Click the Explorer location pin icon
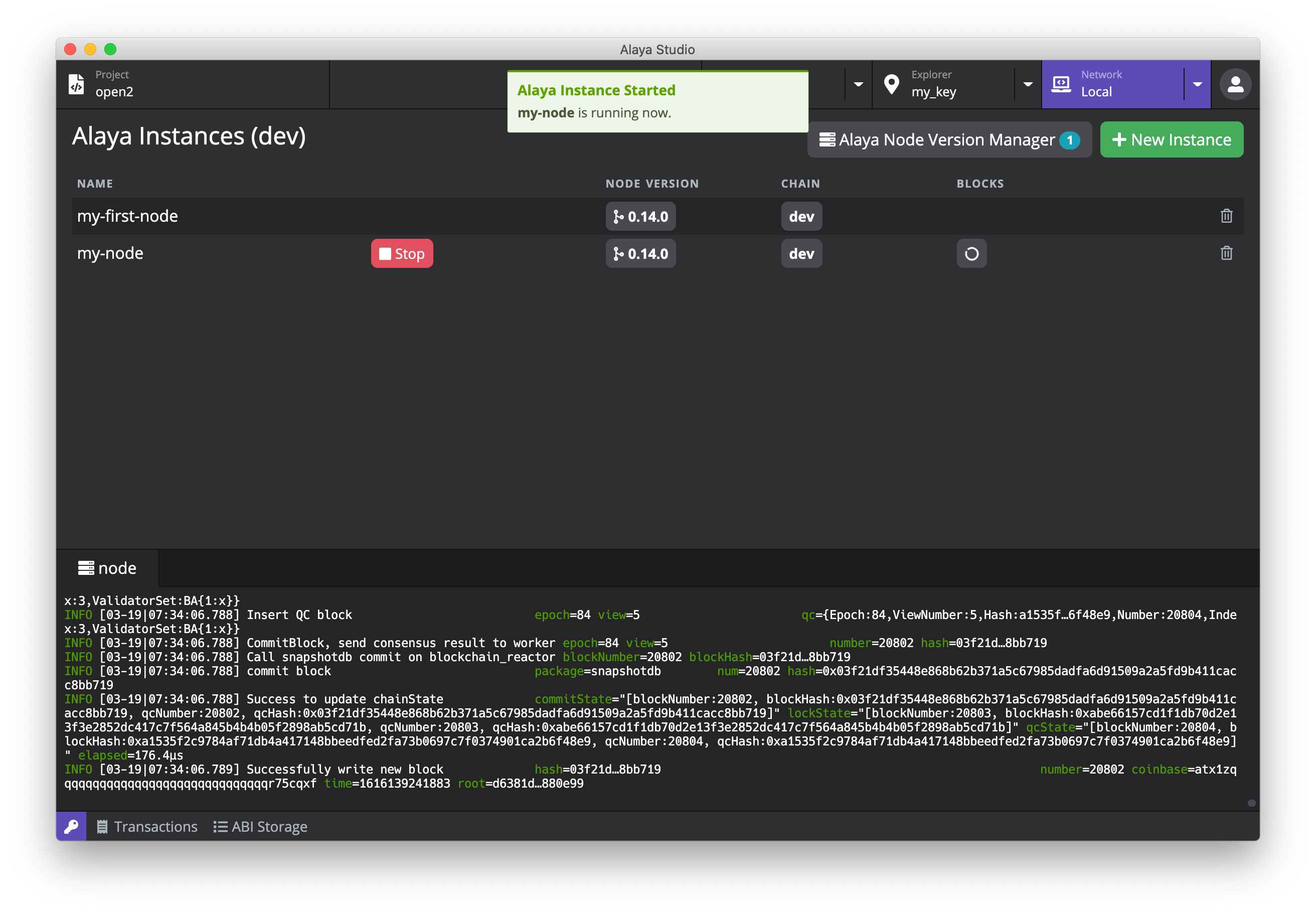This screenshot has height=915, width=1316. (891, 84)
